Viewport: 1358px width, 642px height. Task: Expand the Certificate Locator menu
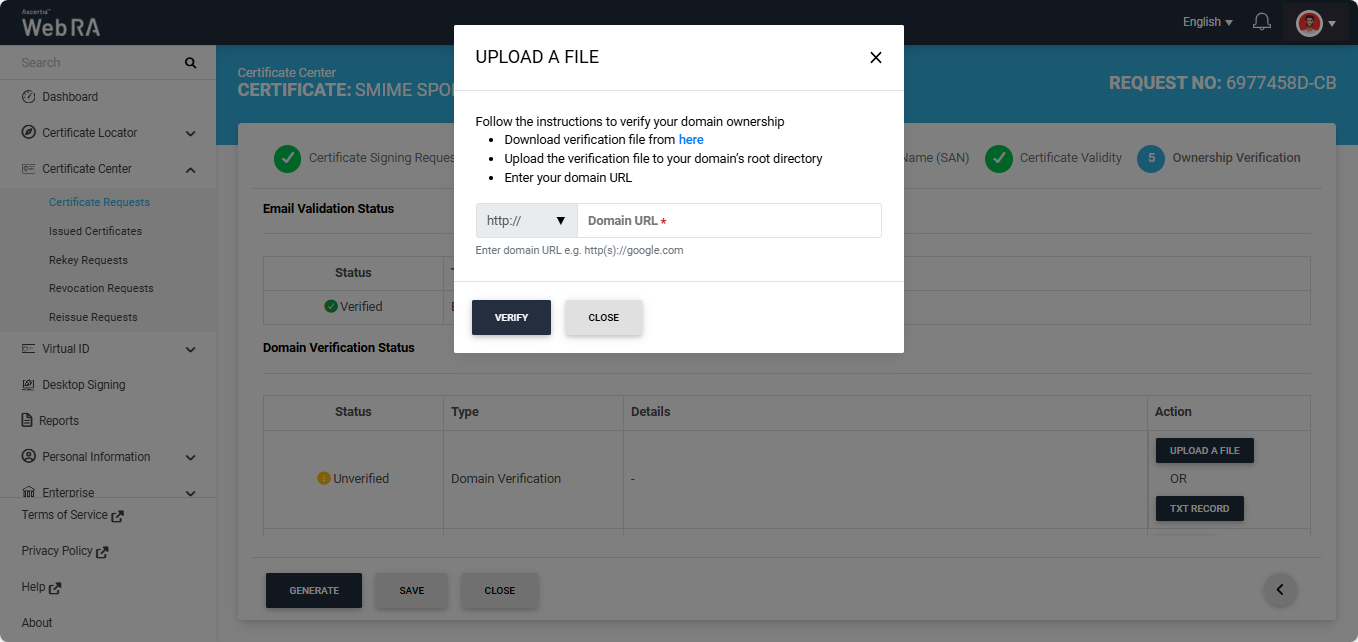pos(190,133)
